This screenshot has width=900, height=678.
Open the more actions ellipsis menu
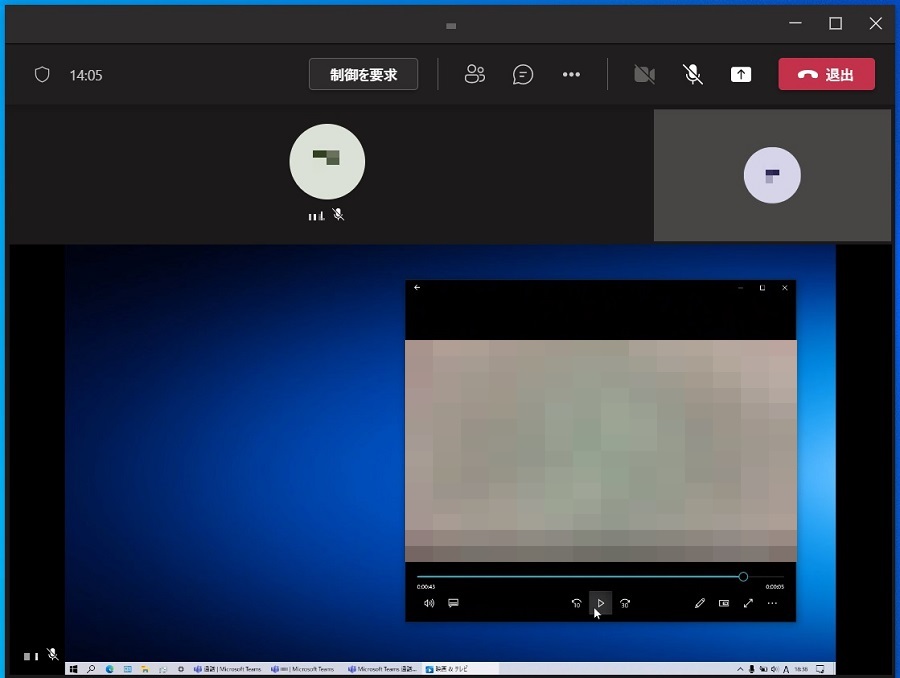point(571,75)
